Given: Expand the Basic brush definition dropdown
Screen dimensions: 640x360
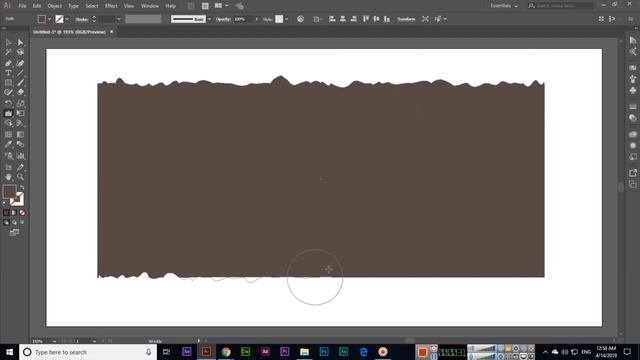Looking at the screenshot, I should (x=209, y=19).
